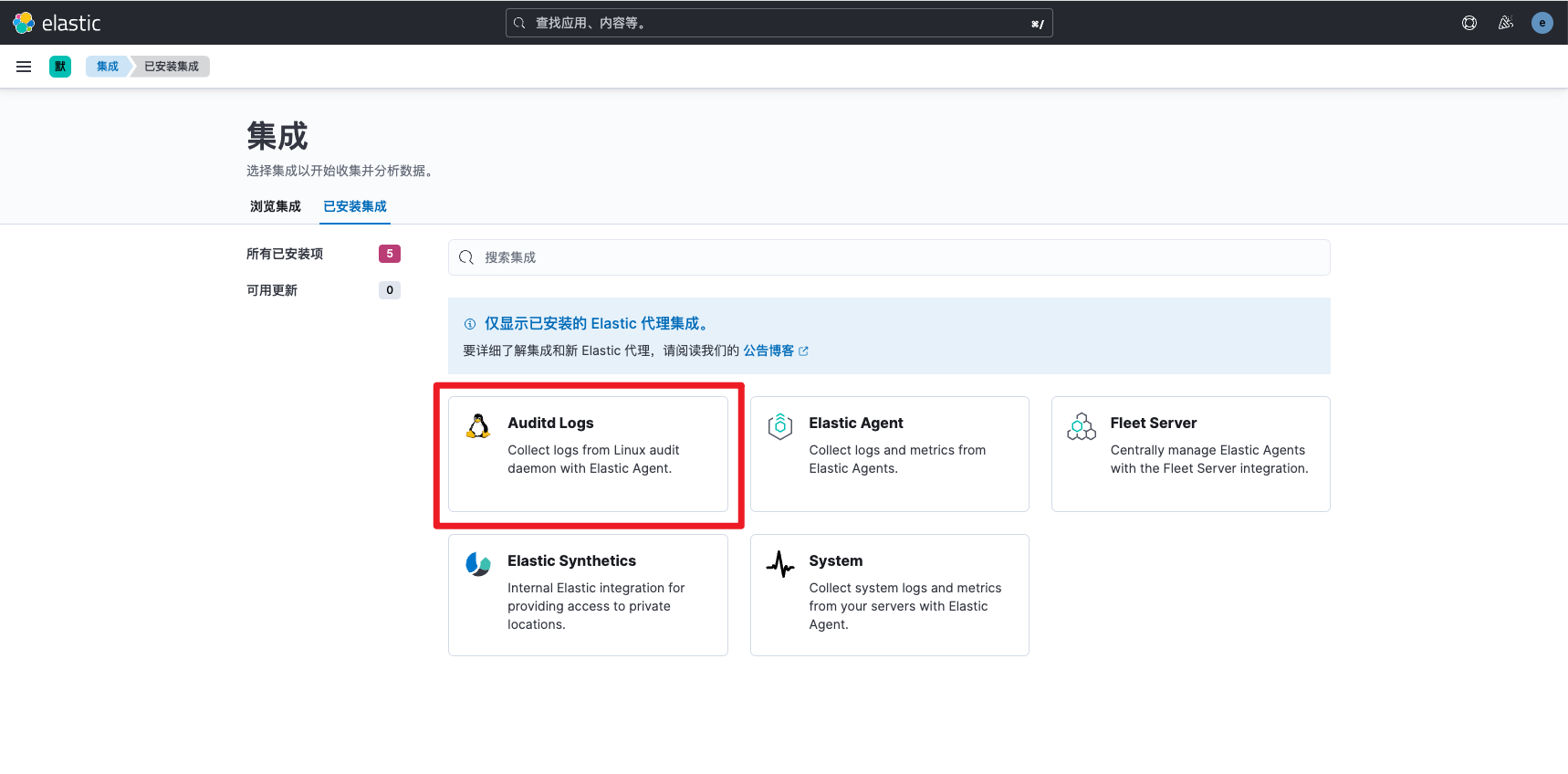Click the description 'Collect logs from Linux audit daemon'
Viewport: 1568px width, 774px height.
pos(593,459)
